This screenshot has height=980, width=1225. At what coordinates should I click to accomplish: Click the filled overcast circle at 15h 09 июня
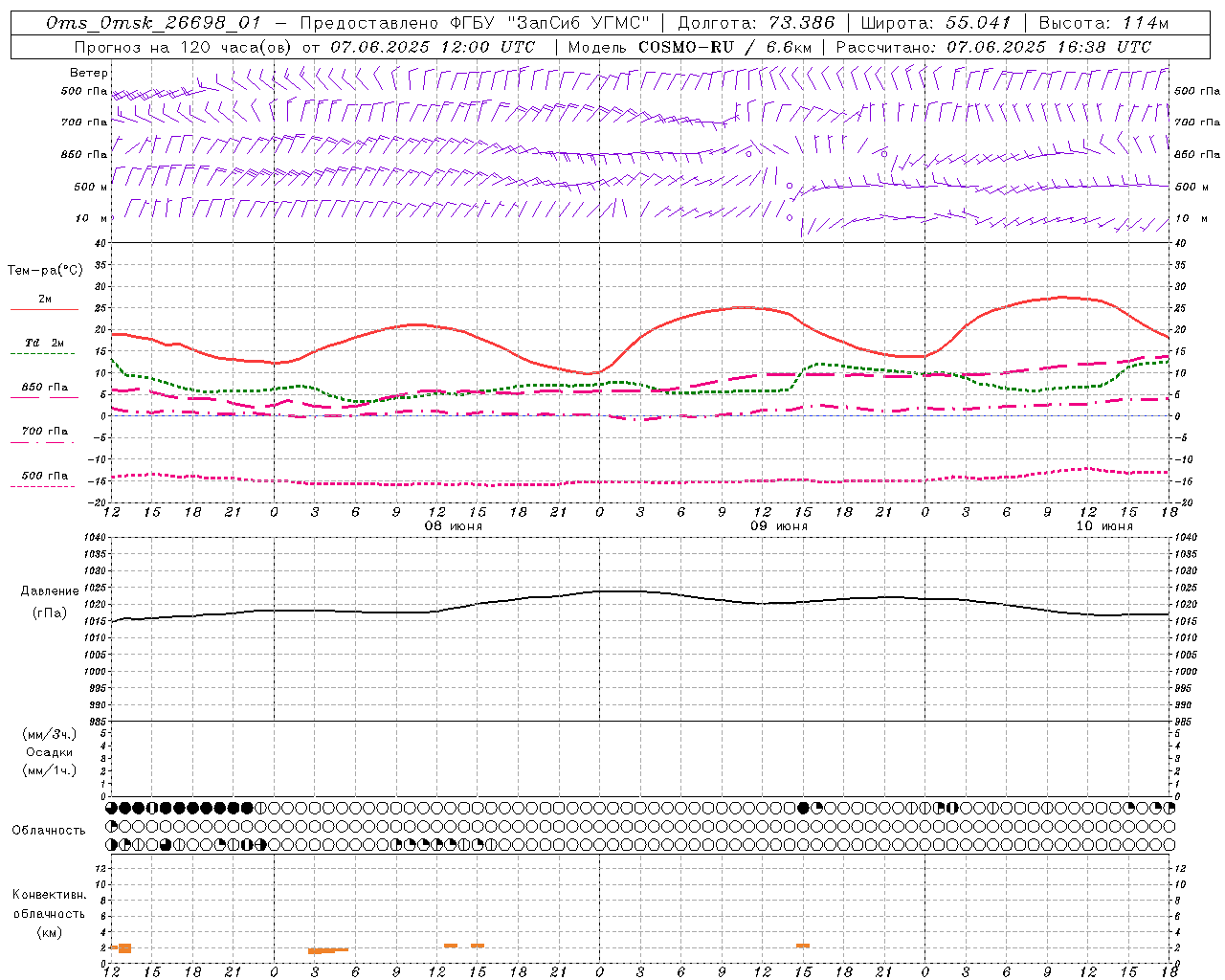pyautogui.click(x=803, y=808)
